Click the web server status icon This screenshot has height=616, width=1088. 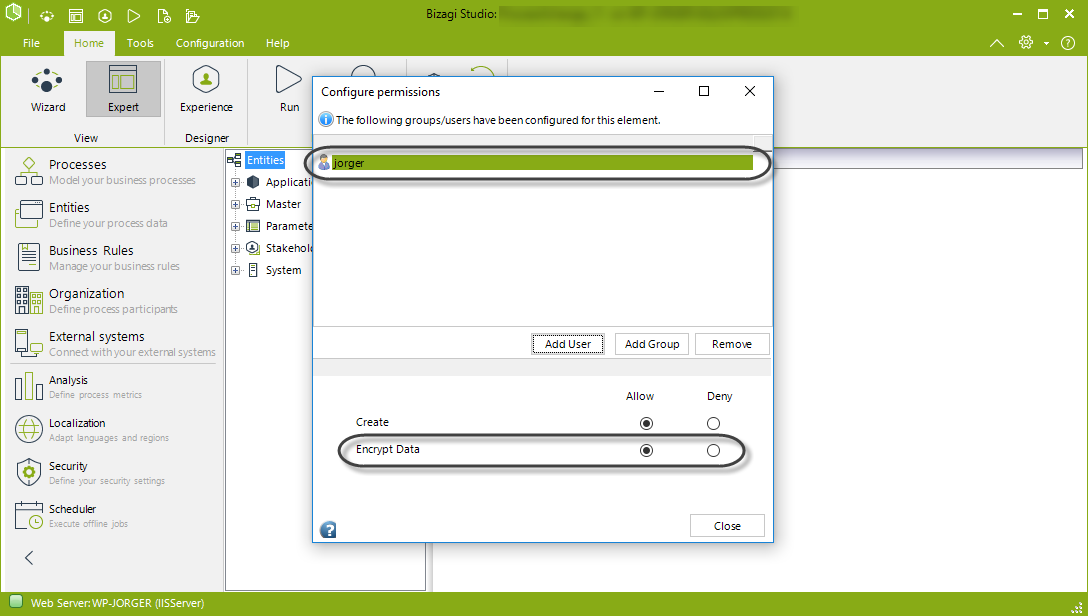pos(17,601)
